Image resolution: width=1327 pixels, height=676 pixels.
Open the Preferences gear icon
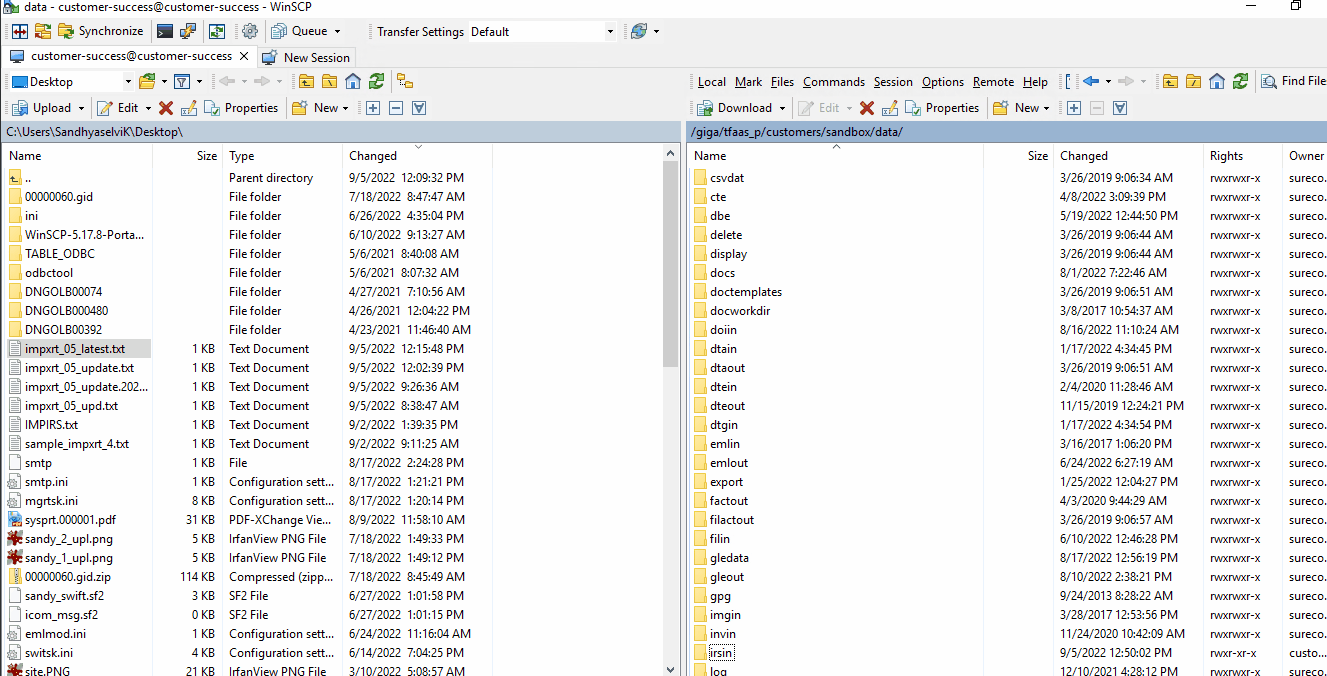pos(250,31)
